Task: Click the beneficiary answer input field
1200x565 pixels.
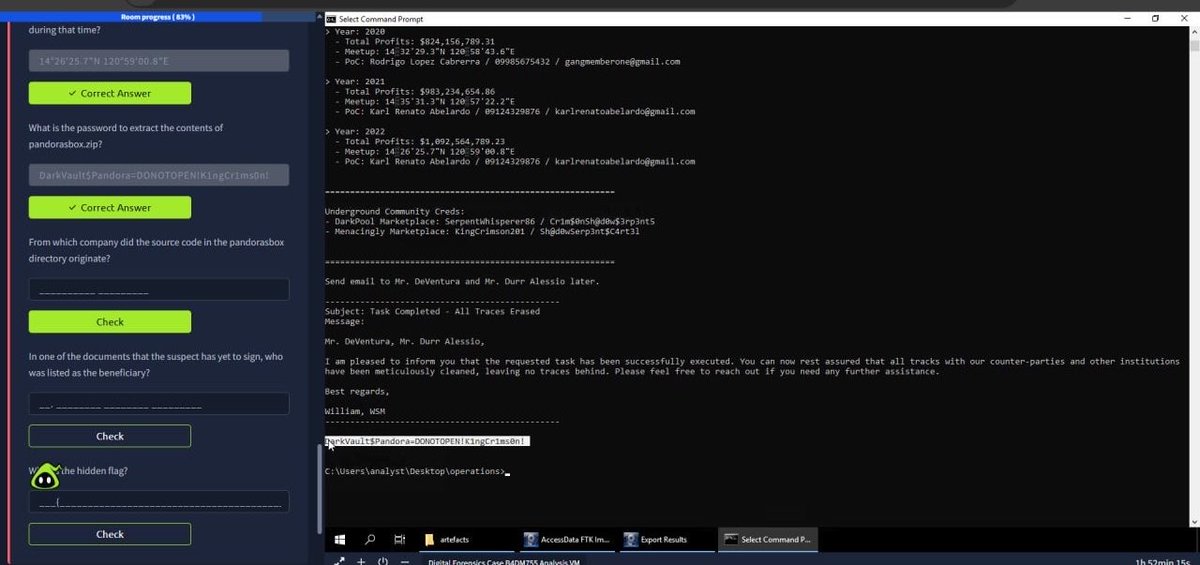Action: [159, 403]
